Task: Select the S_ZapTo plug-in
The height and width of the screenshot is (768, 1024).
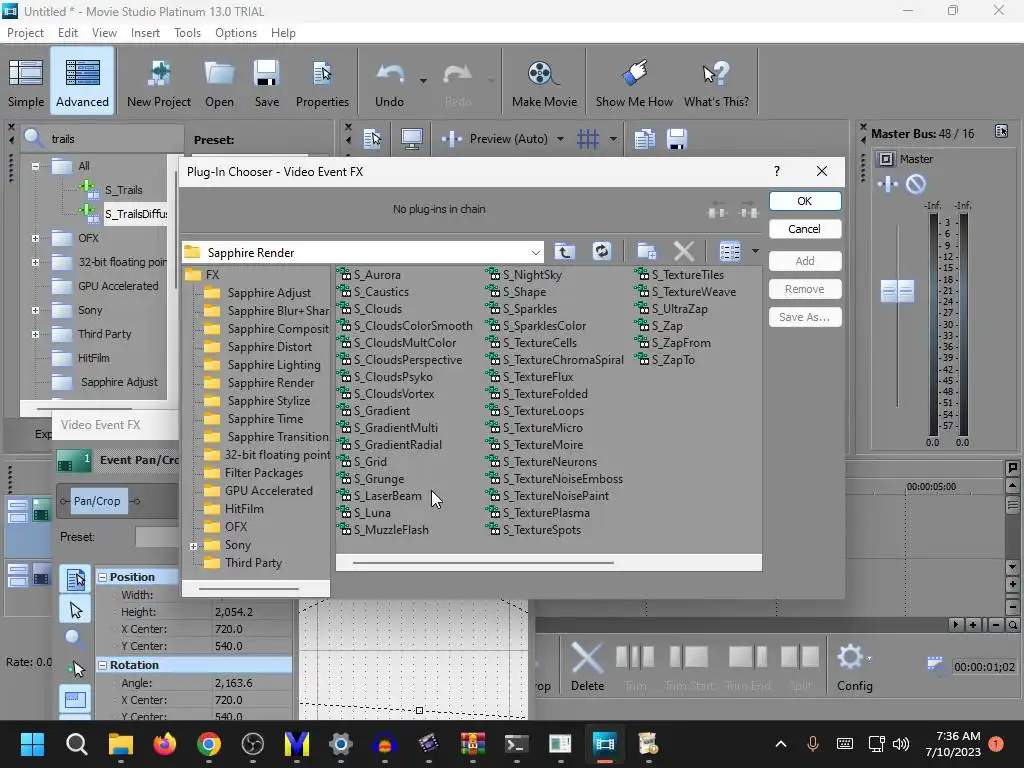Action: pos(665,360)
